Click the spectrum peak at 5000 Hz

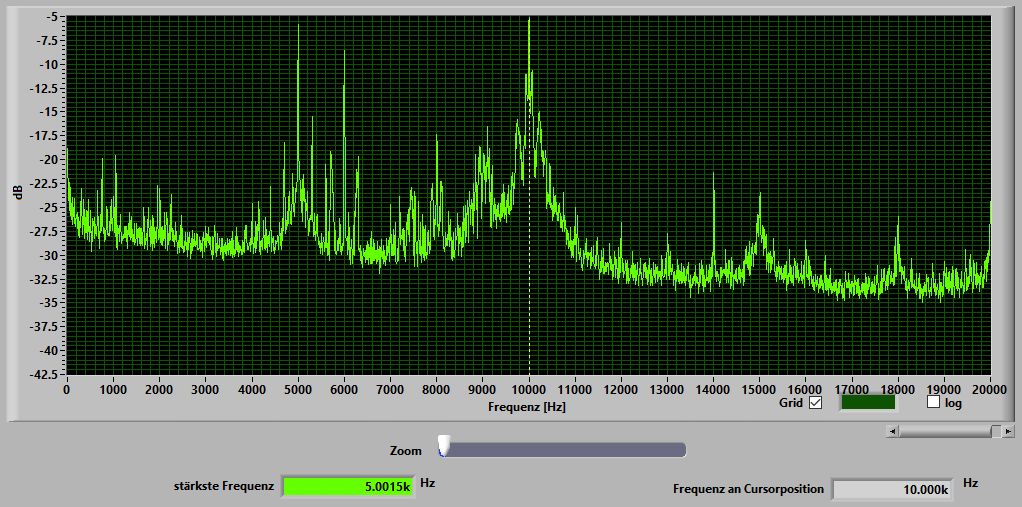pyautogui.click(x=298, y=26)
